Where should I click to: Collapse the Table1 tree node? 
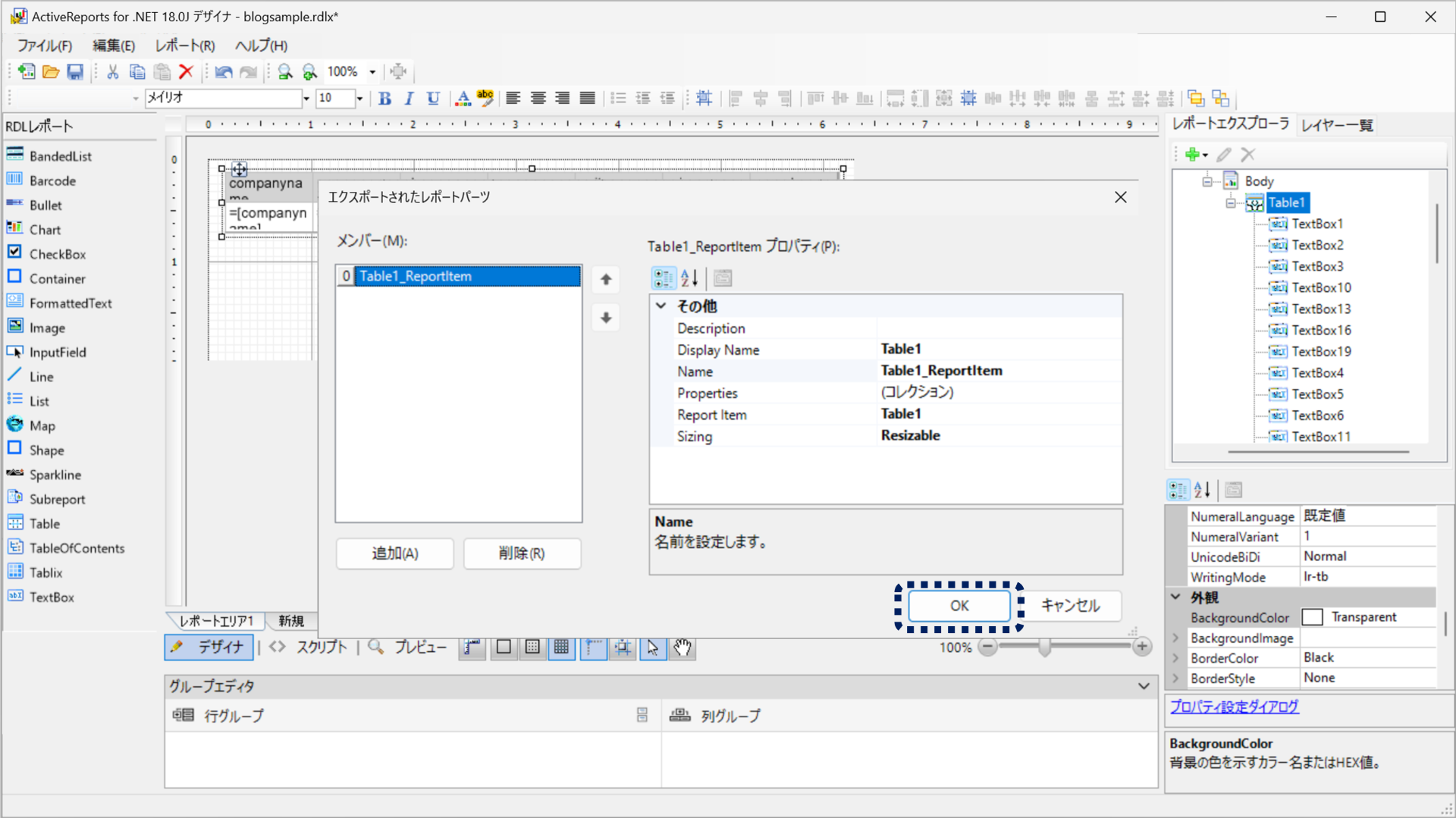tap(1231, 202)
